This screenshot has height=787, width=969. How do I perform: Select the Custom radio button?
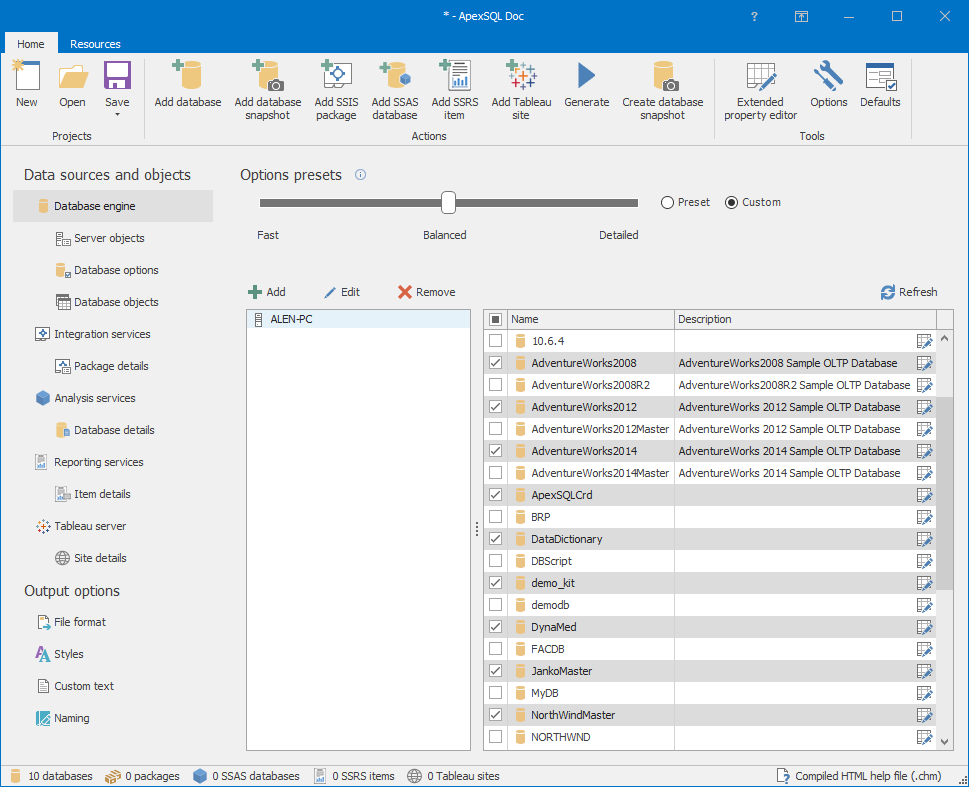tap(732, 203)
